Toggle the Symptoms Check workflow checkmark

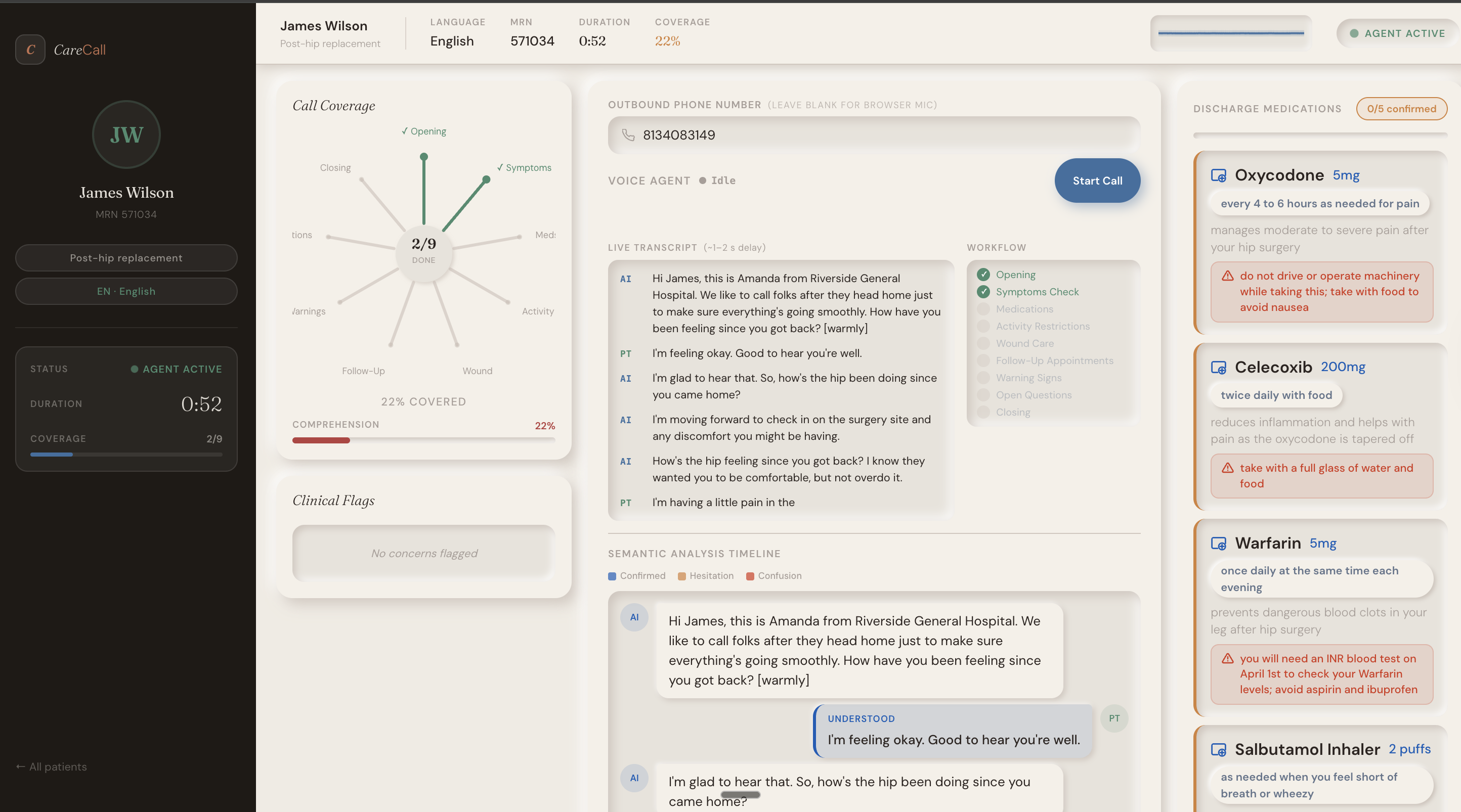pyautogui.click(x=983, y=292)
